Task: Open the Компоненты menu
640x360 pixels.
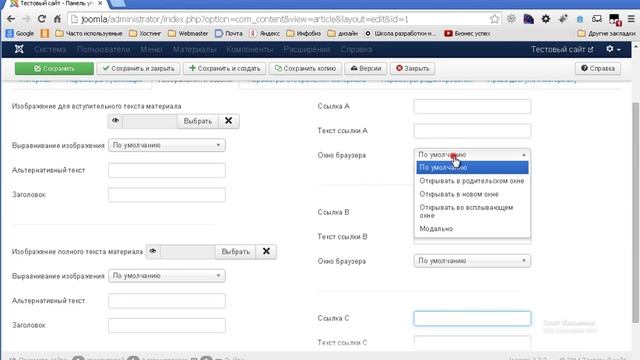Action: [x=249, y=49]
